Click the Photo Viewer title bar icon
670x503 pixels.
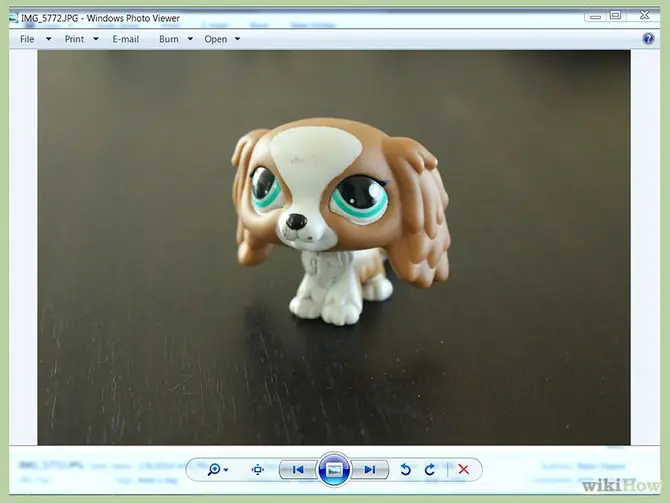coord(14,18)
